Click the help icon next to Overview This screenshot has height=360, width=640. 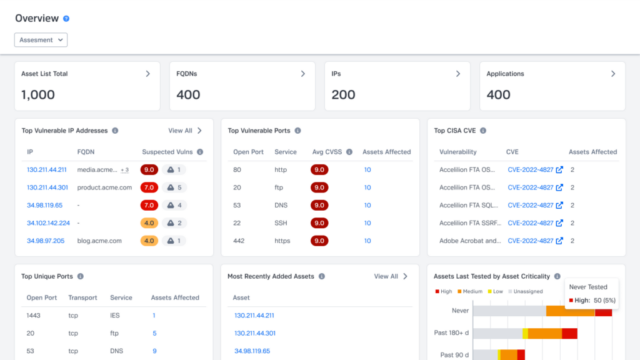(66, 18)
